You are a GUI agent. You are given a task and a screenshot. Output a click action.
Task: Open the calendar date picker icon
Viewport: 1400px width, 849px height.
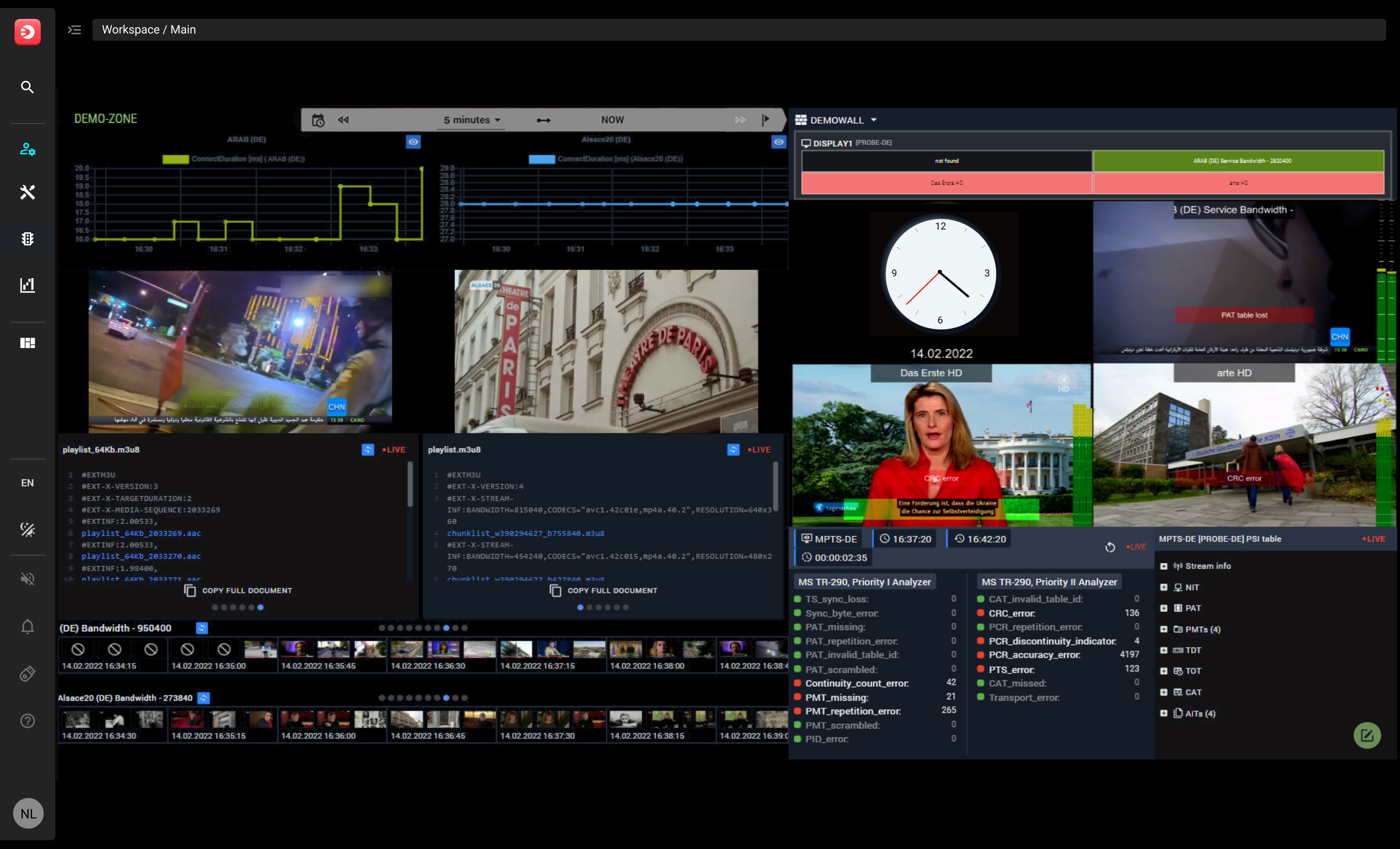[x=318, y=120]
